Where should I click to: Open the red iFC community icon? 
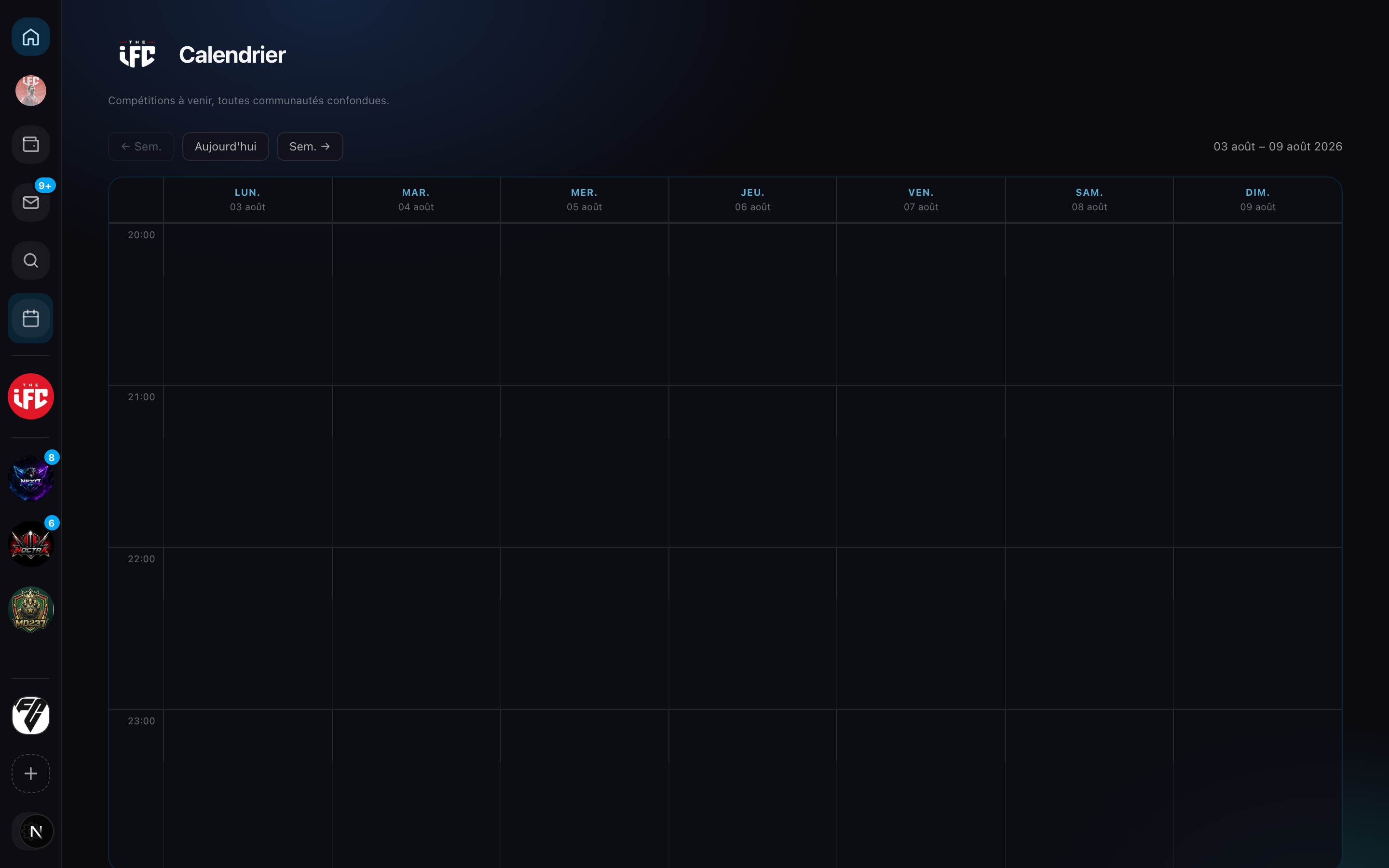click(31, 396)
